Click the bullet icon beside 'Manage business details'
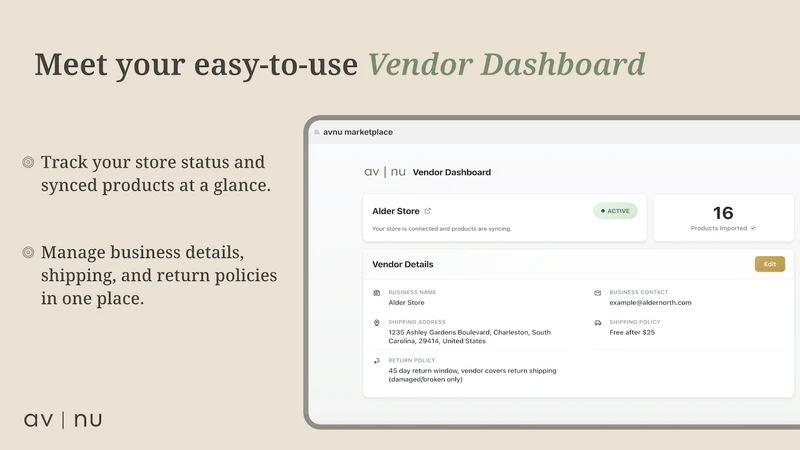 (x=28, y=253)
